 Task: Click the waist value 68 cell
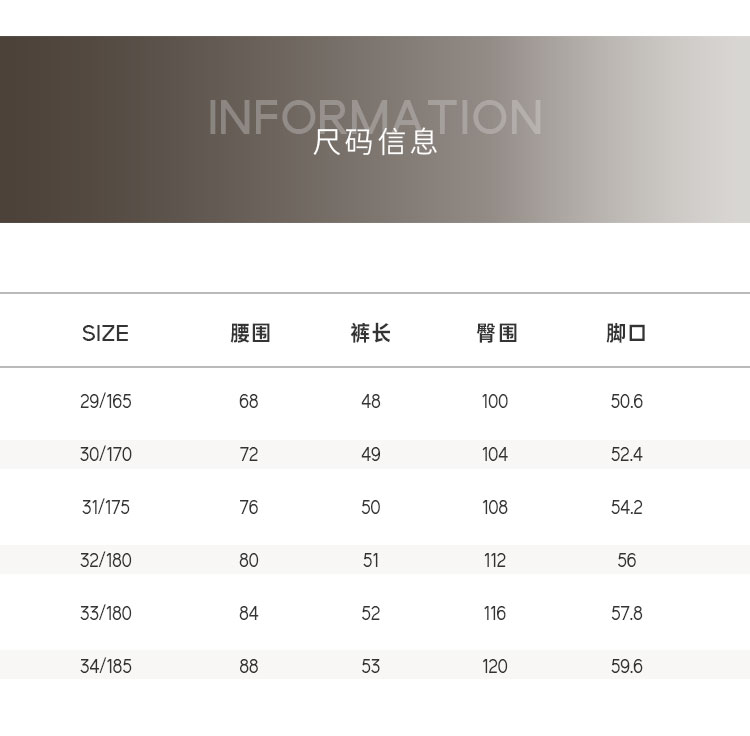(249, 402)
